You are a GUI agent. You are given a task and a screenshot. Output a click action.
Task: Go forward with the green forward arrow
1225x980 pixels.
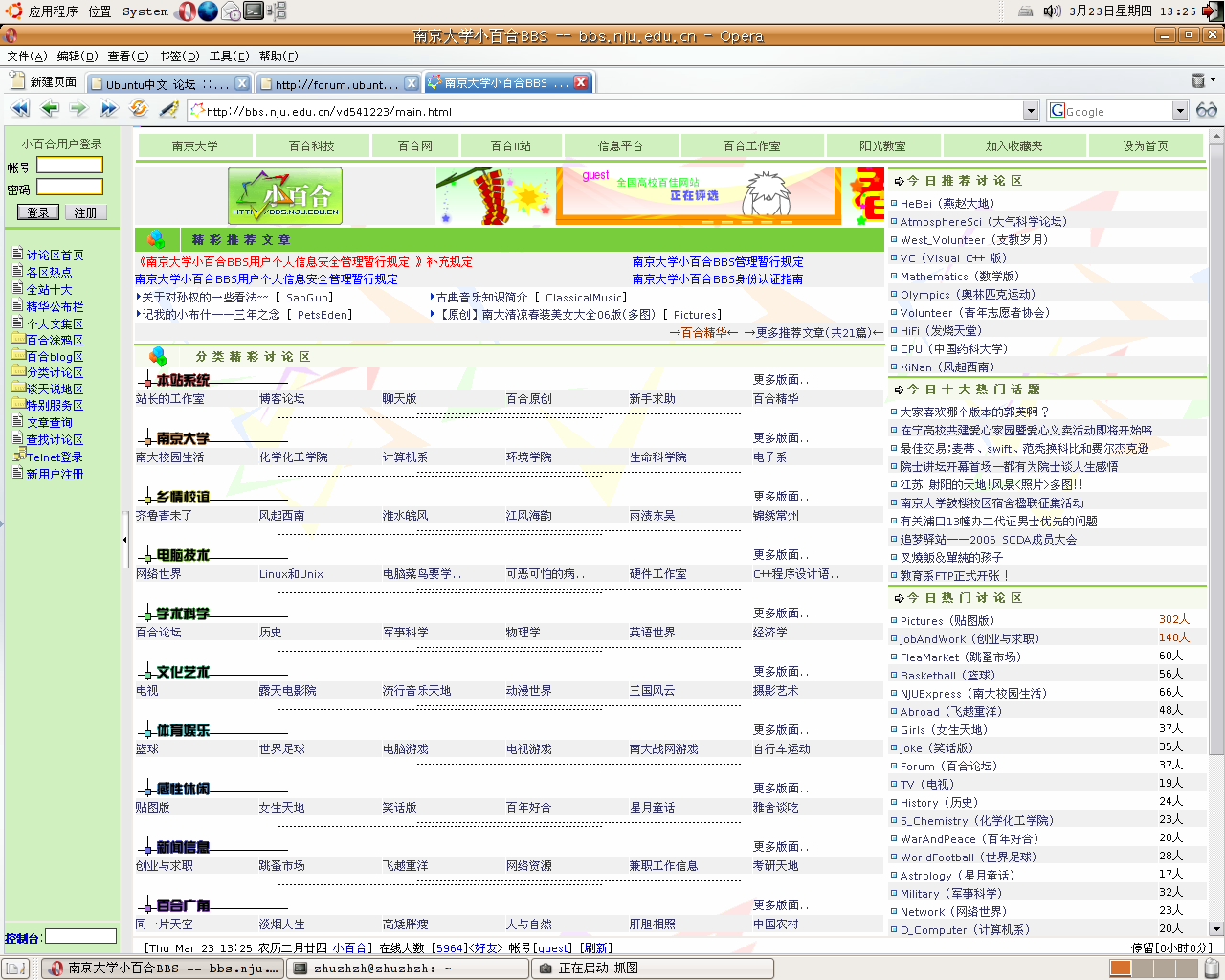coord(79,109)
